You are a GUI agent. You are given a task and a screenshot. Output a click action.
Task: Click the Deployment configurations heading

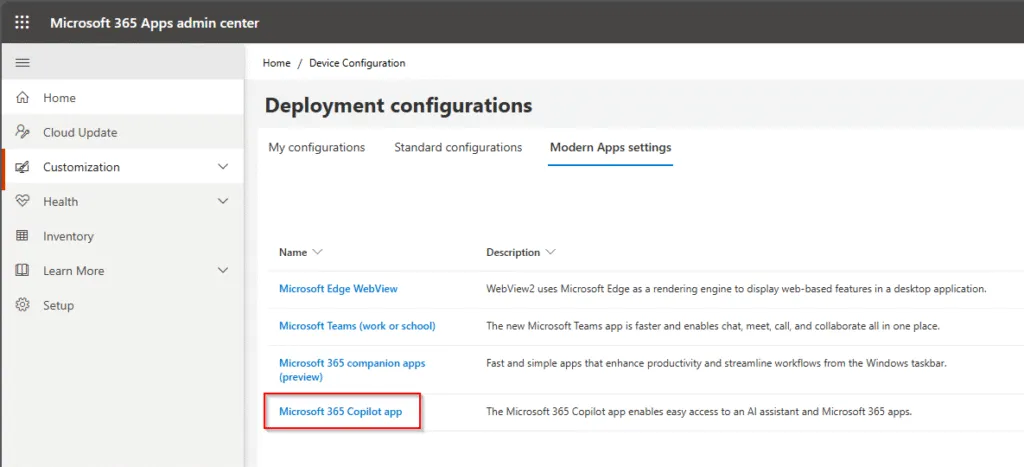pyautogui.click(x=399, y=105)
